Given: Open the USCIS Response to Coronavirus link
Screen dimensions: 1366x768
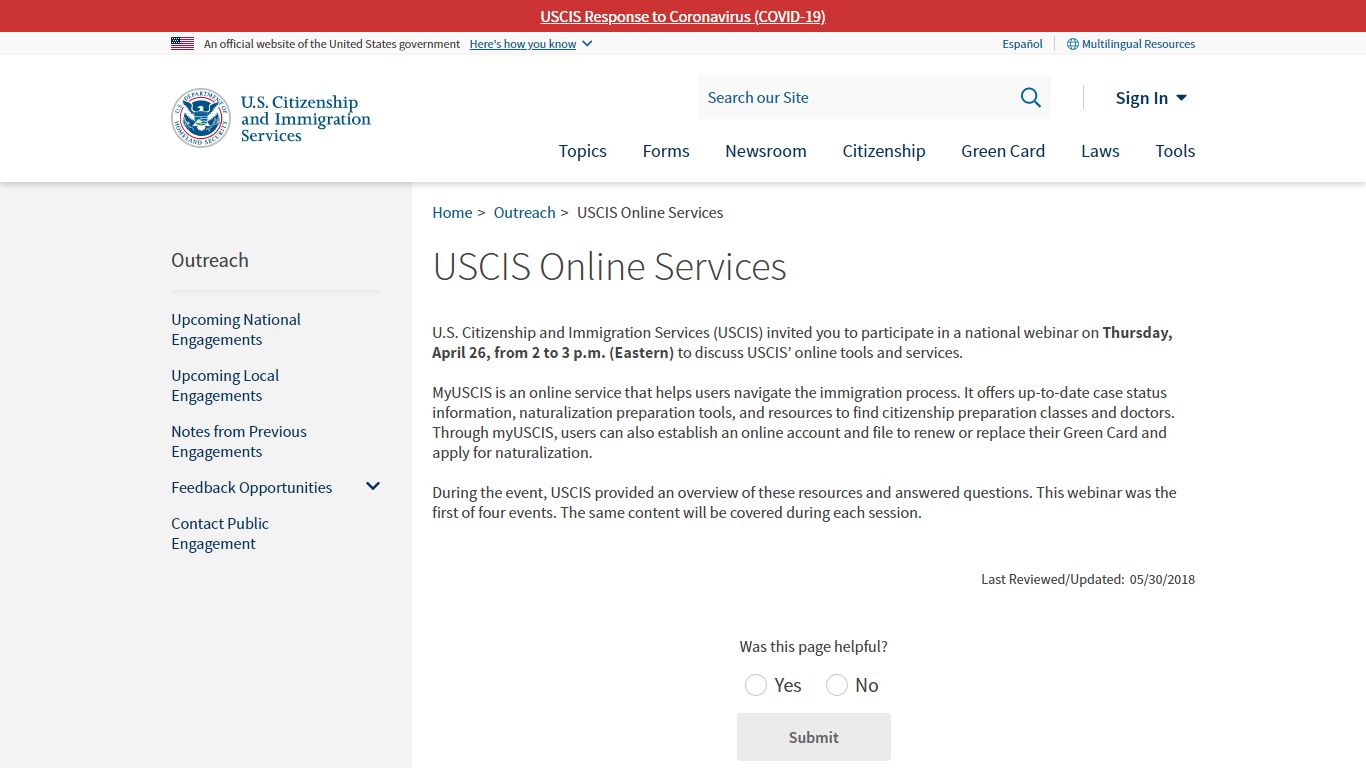Looking at the screenshot, I should pyautogui.click(x=683, y=16).
